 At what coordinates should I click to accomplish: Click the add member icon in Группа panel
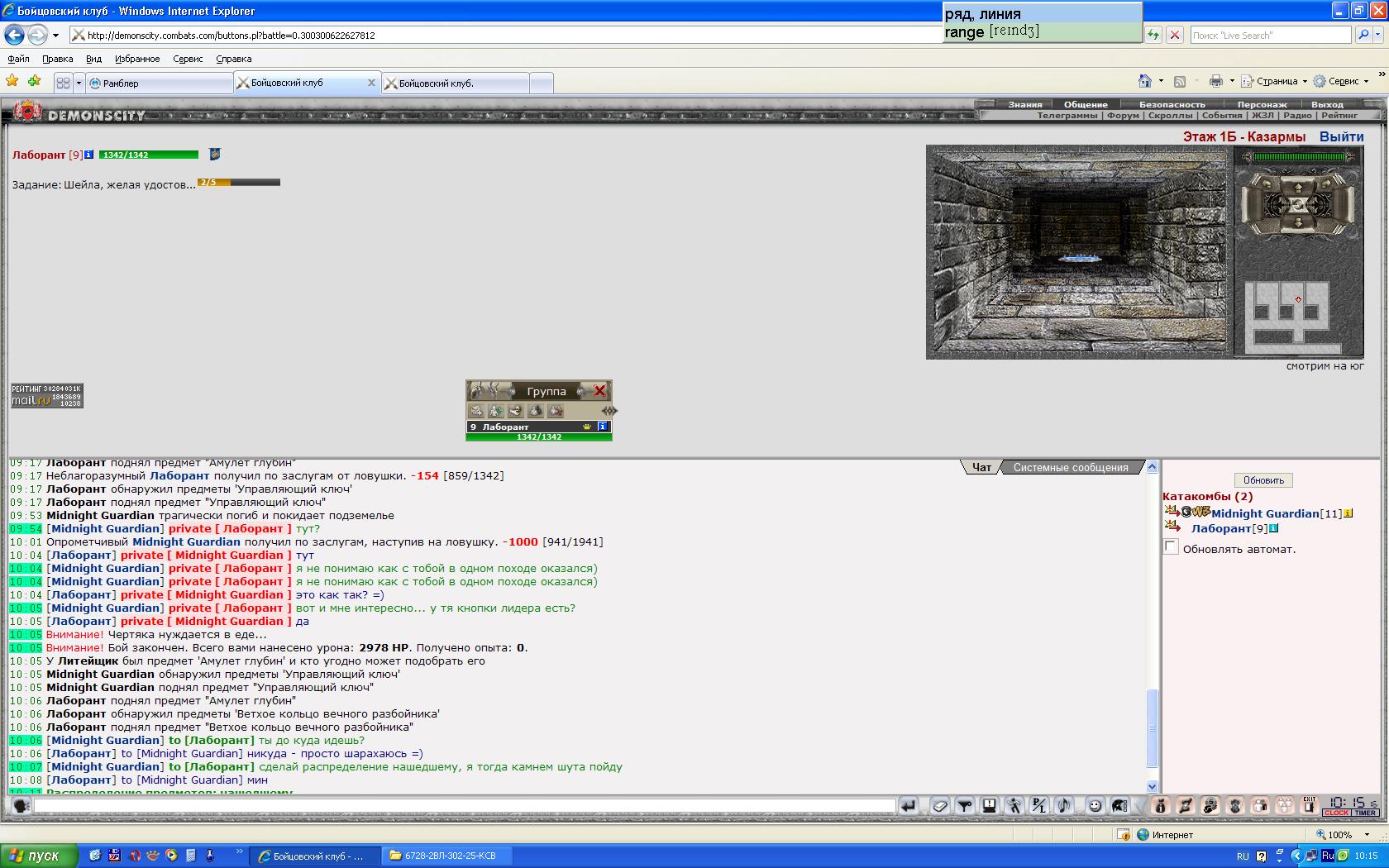pyautogui.click(x=496, y=411)
